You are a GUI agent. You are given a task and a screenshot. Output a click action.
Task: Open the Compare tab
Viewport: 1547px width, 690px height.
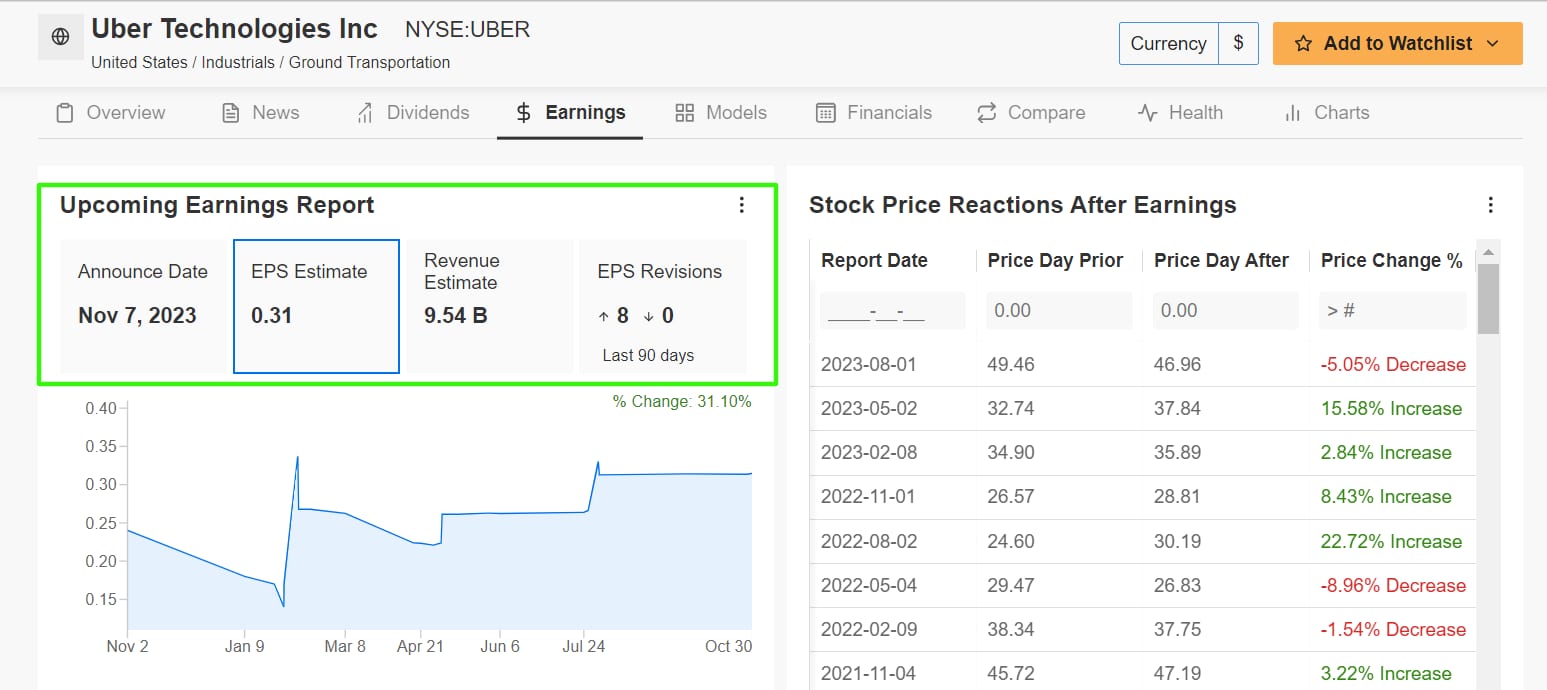click(1031, 113)
